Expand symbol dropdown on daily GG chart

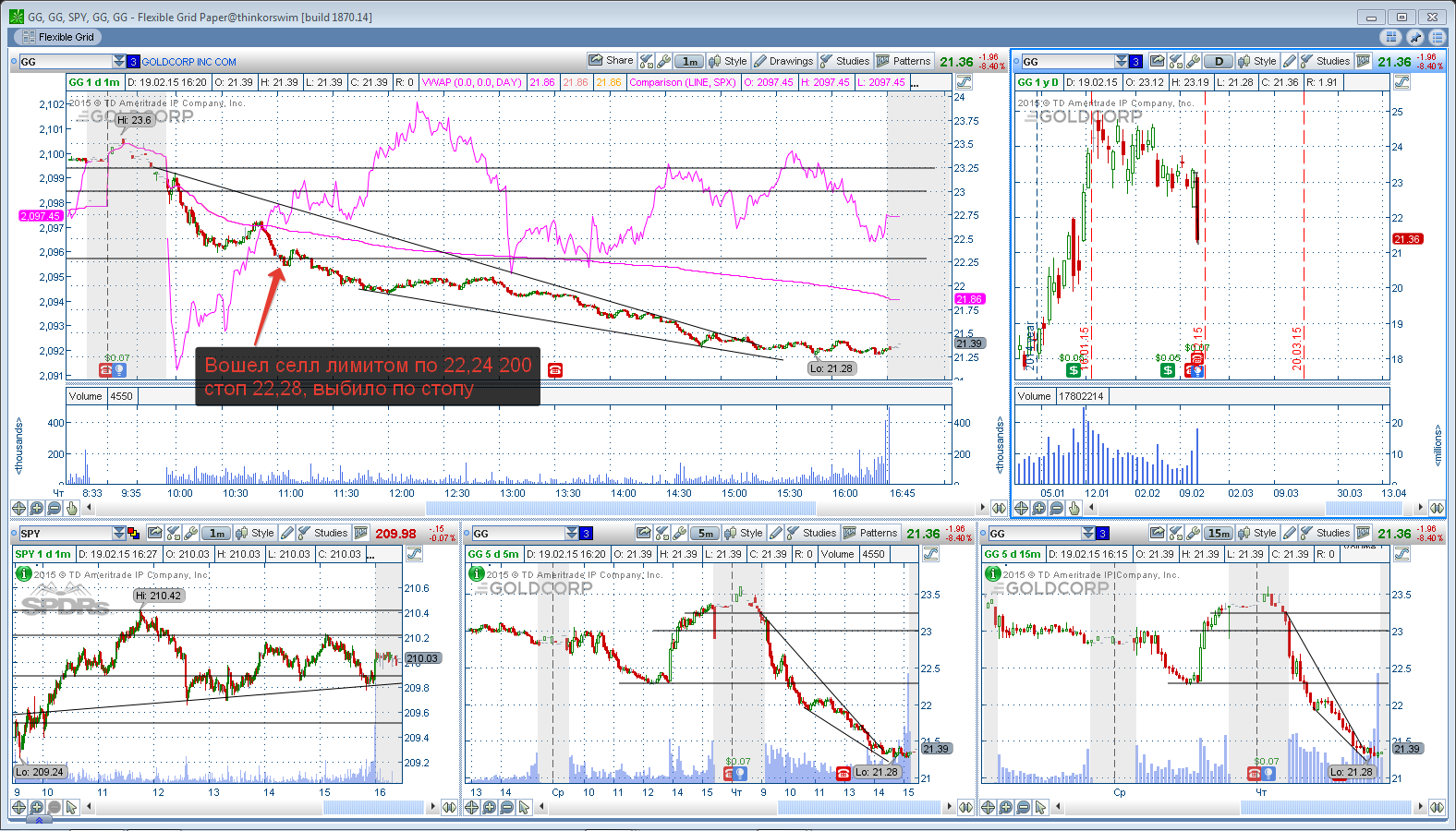click(1122, 61)
